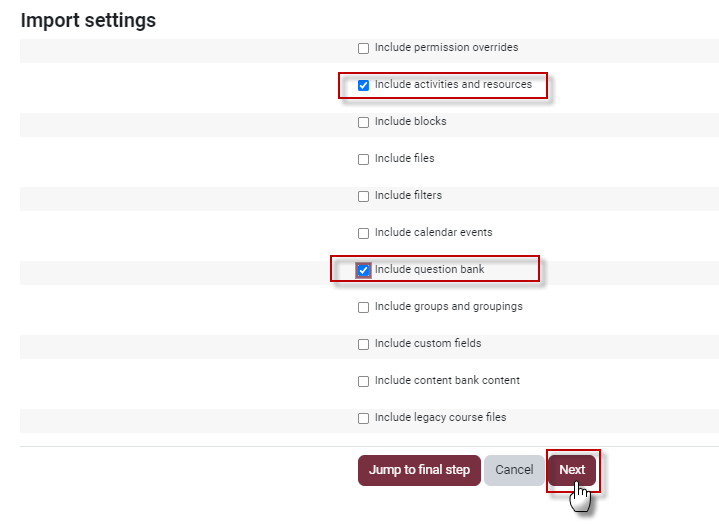
Task: Check Include calendar events box
Action: tap(363, 233)
